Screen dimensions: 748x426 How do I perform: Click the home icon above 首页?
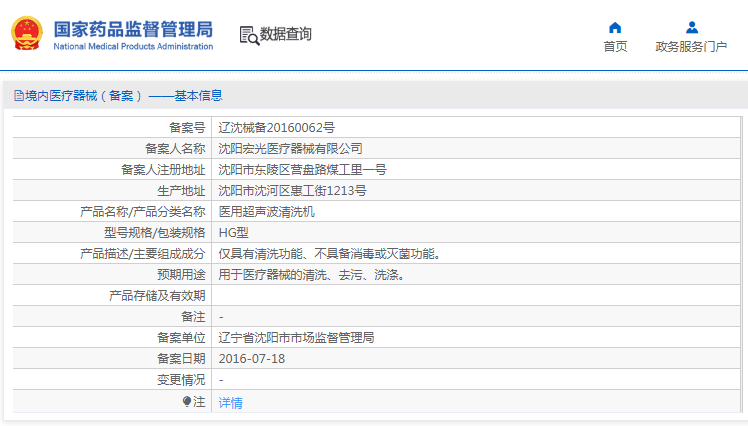[x=615, y=28]
